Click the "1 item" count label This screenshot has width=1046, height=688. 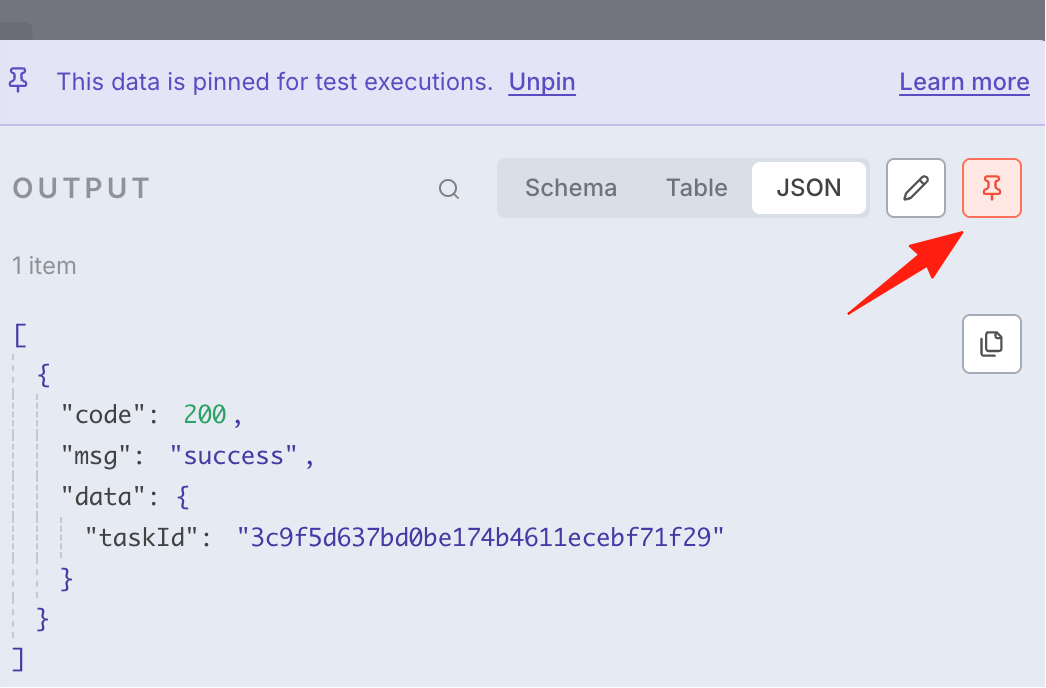tap(44, 266)
